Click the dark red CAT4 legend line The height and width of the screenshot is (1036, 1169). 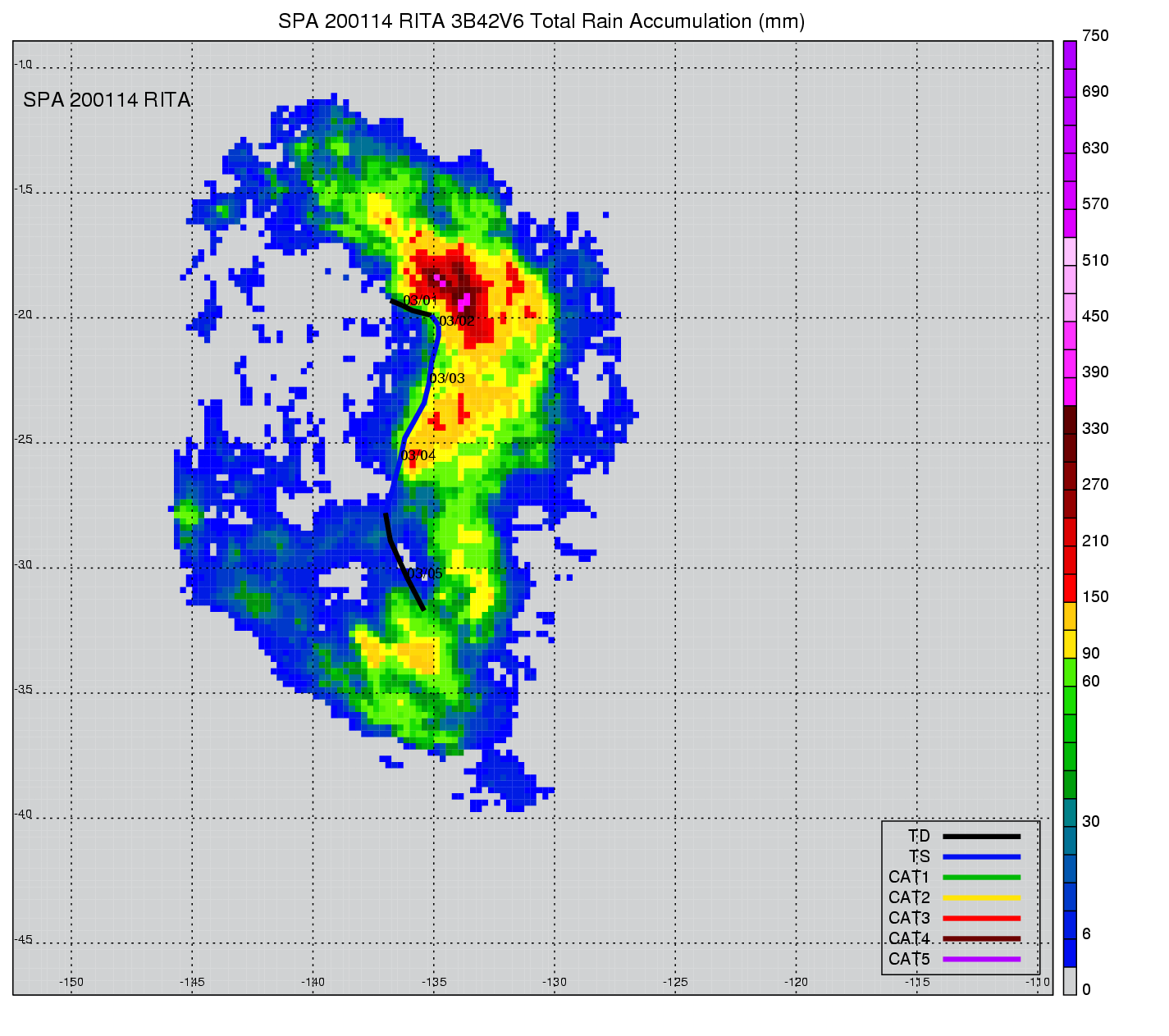tap(981, 939)
